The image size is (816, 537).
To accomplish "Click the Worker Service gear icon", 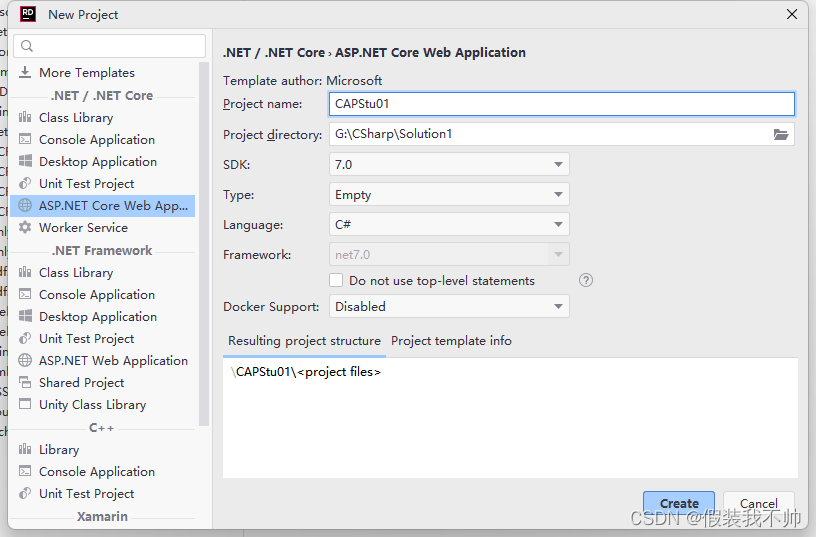I will pyautogui.click(x=25, y=227).
